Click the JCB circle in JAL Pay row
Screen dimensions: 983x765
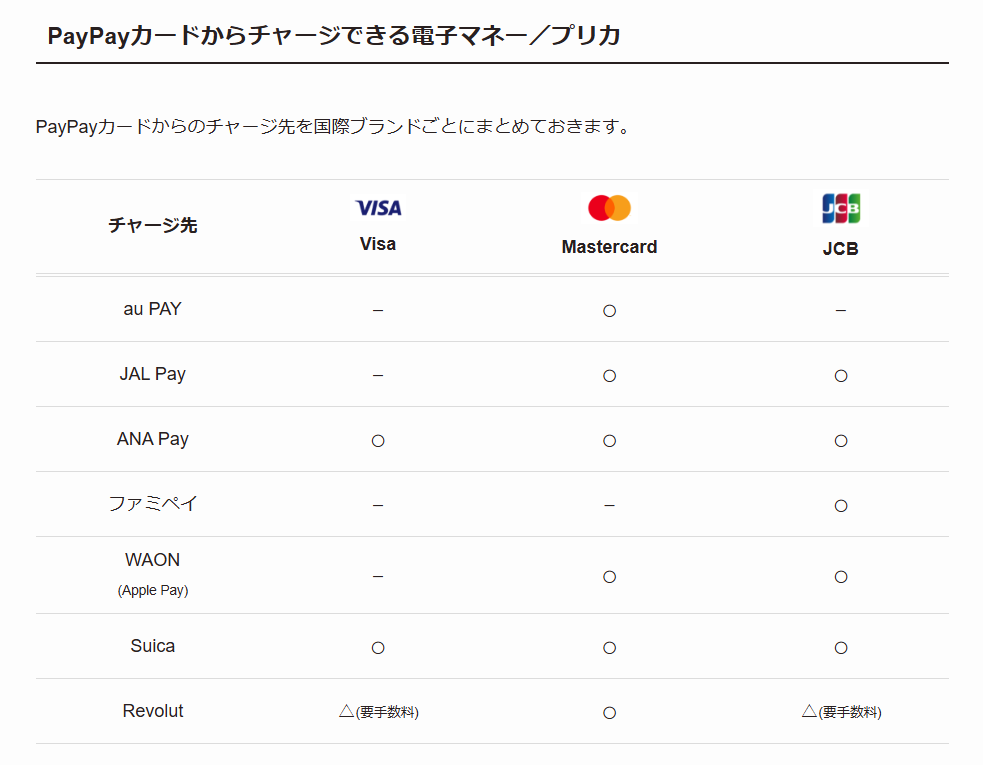[841, 376]
